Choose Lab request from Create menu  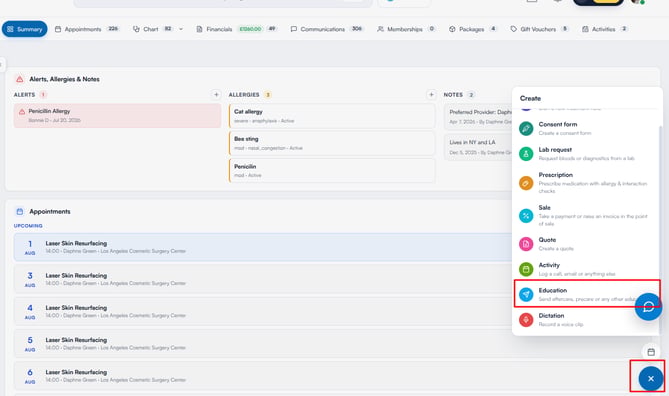point(587,154)
